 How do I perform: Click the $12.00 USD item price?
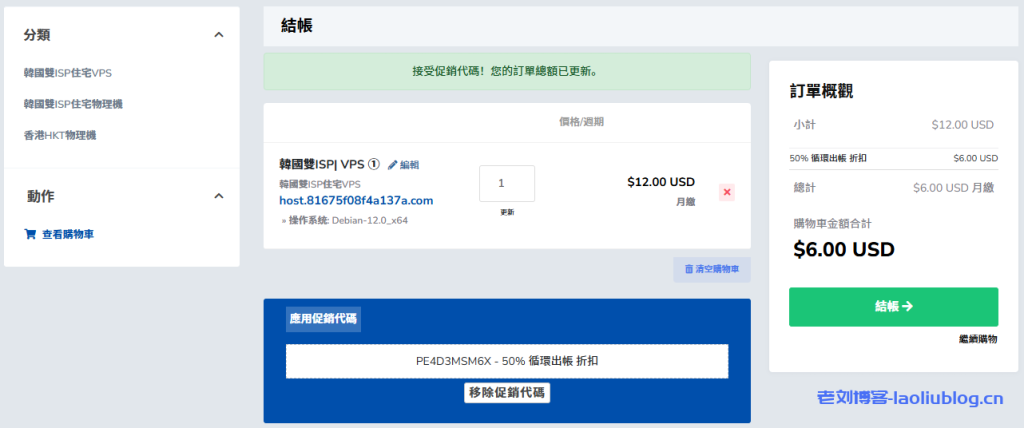[x=661, y=182]
